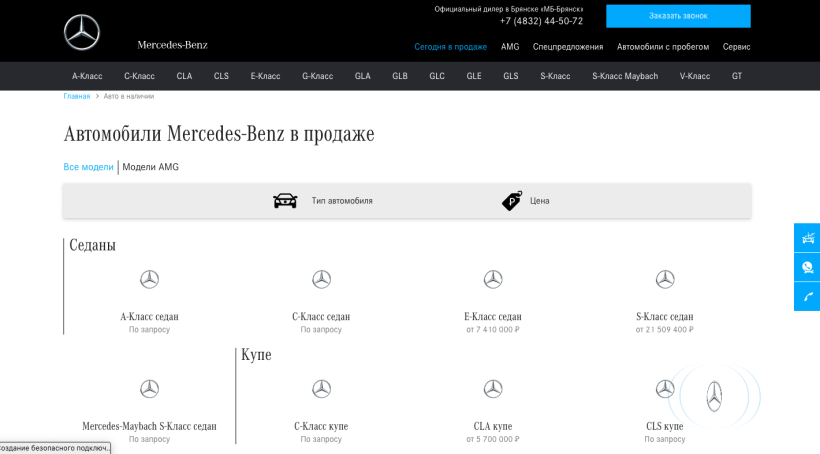
Task: Click the floating rotating Mercedes star widget
Action: pos(714,396)
